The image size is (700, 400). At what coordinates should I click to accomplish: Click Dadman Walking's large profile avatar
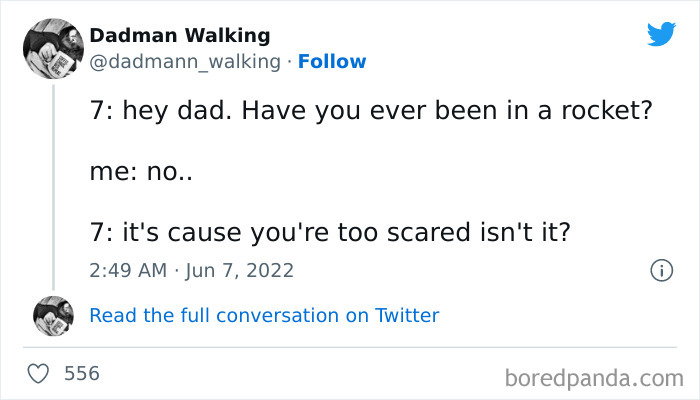point(51,48)
